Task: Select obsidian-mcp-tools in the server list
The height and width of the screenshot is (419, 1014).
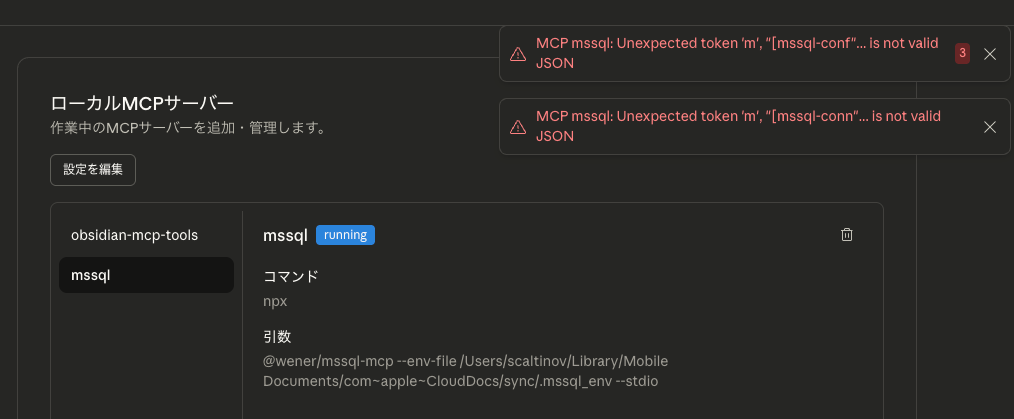Action: 134,235
